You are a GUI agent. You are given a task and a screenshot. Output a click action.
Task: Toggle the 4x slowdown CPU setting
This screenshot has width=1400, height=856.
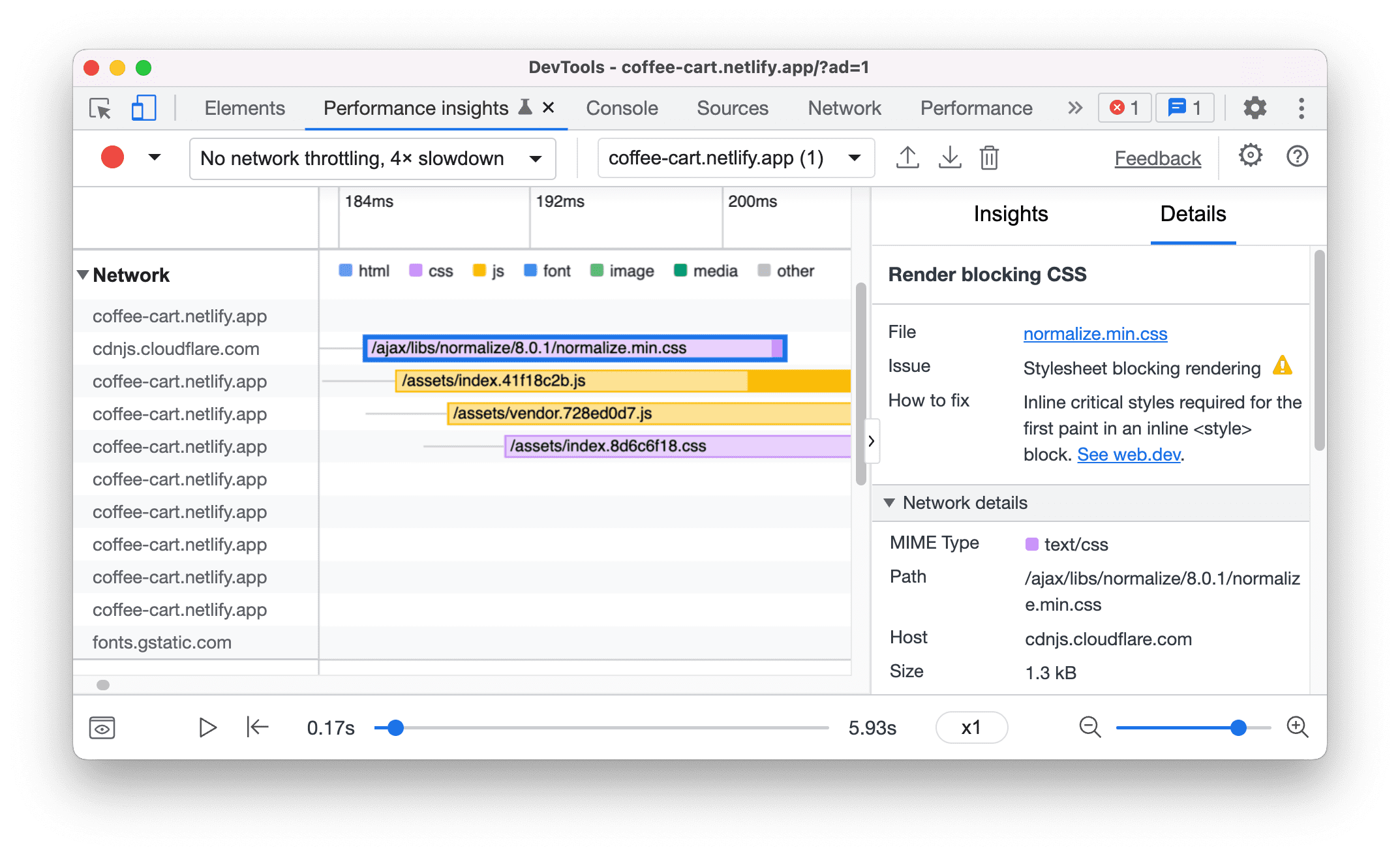(x=370, y=158)
